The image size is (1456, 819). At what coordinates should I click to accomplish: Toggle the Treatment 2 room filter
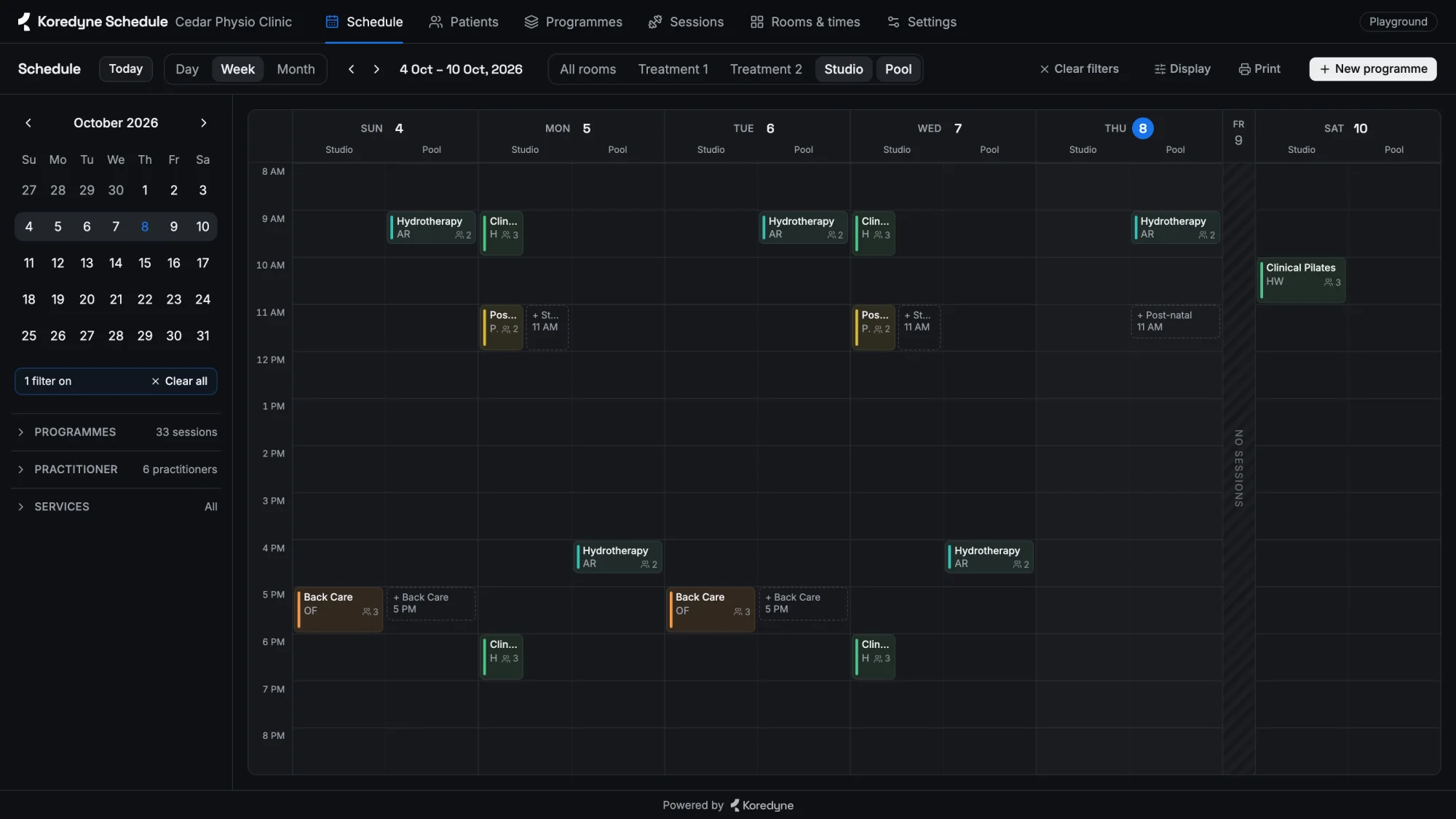766,69
